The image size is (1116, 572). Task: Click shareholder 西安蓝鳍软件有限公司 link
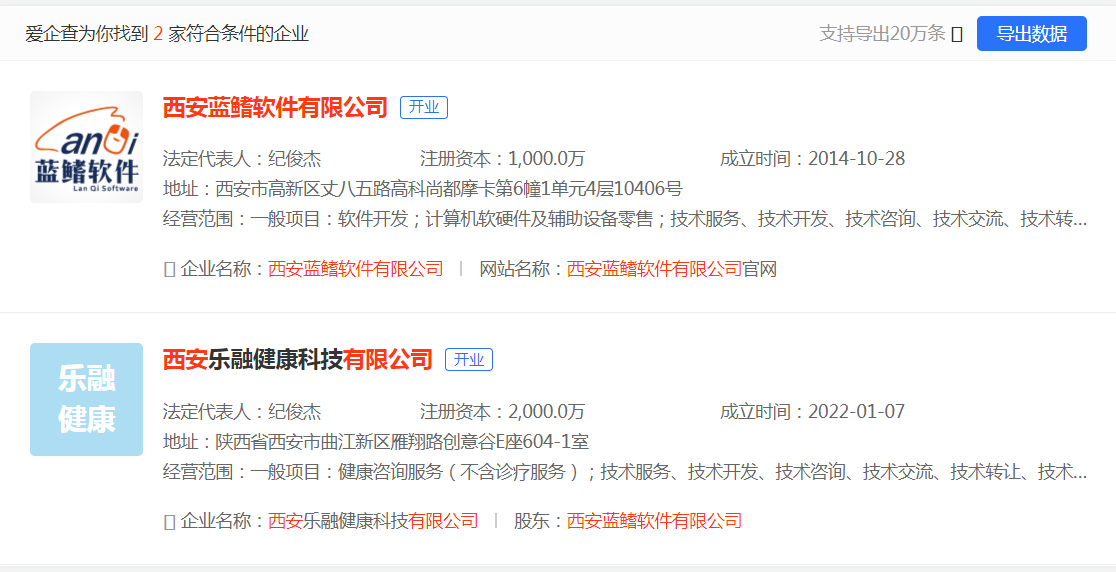(x=654, y=521)
